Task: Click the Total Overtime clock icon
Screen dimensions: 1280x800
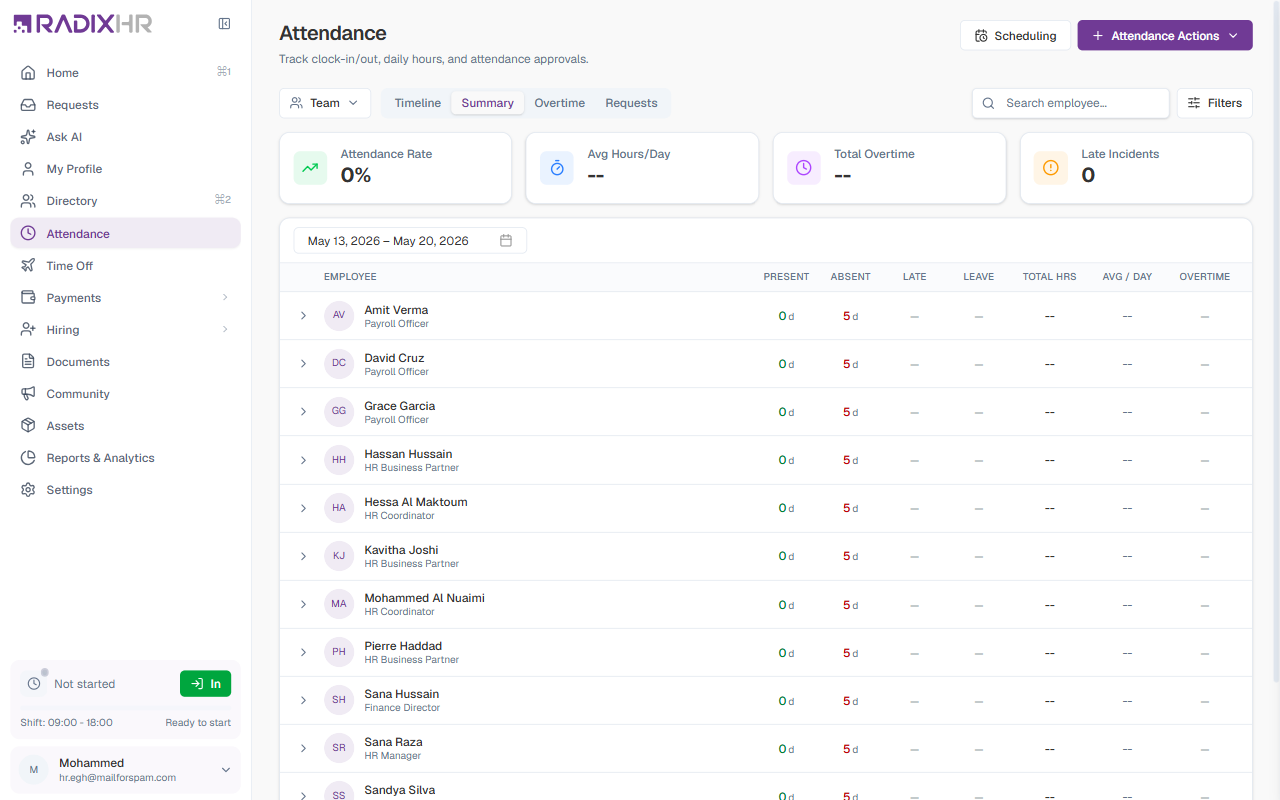Action: pyautogui.click(x=804, y=168)
